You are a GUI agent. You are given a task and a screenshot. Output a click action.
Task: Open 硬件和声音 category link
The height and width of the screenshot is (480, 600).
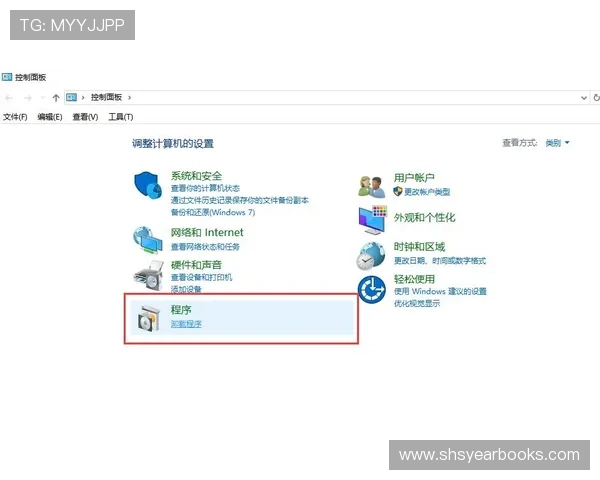196,265
